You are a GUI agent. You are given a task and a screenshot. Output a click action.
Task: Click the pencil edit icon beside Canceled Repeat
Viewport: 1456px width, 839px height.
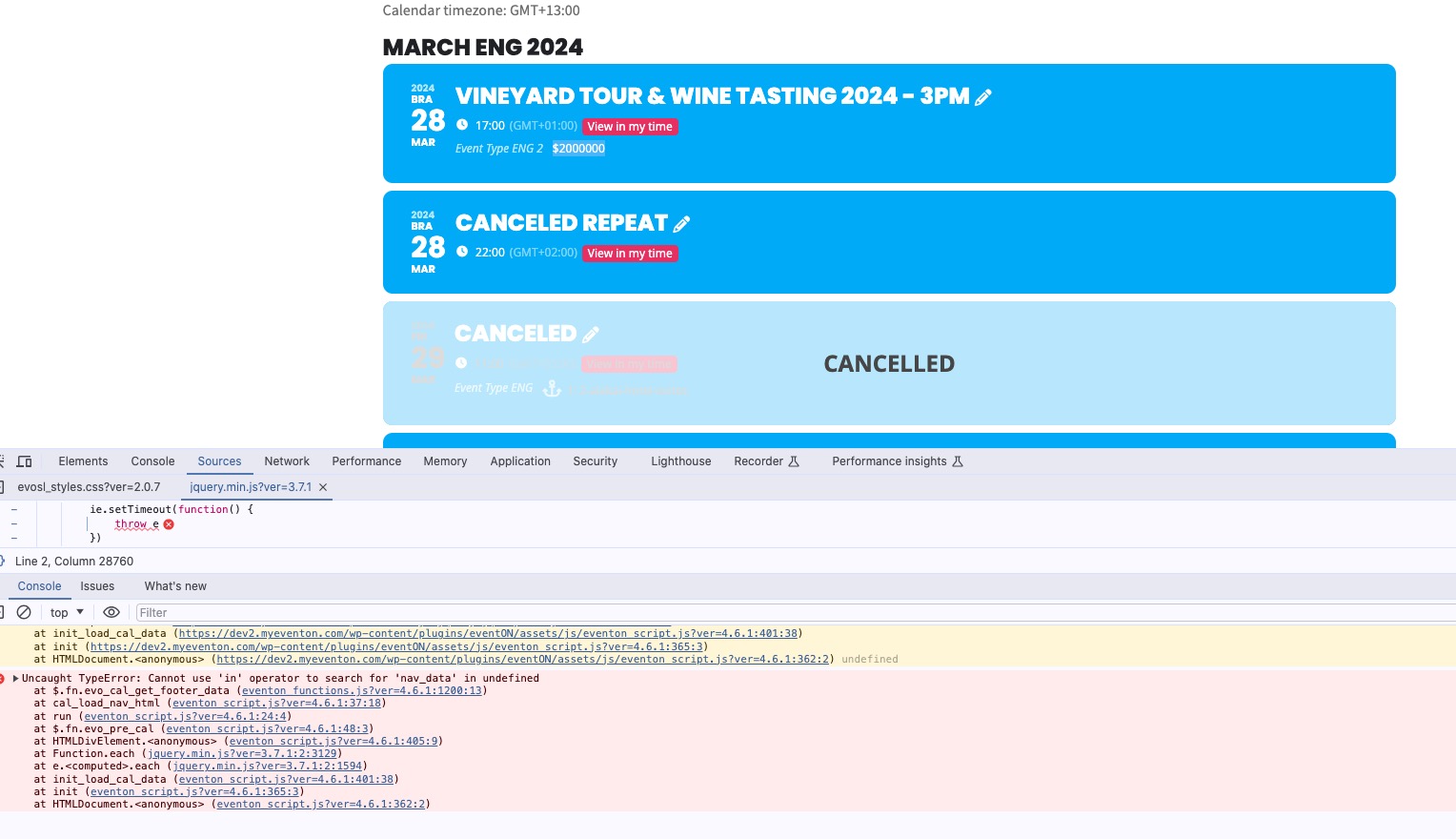[x=681, y=224]
